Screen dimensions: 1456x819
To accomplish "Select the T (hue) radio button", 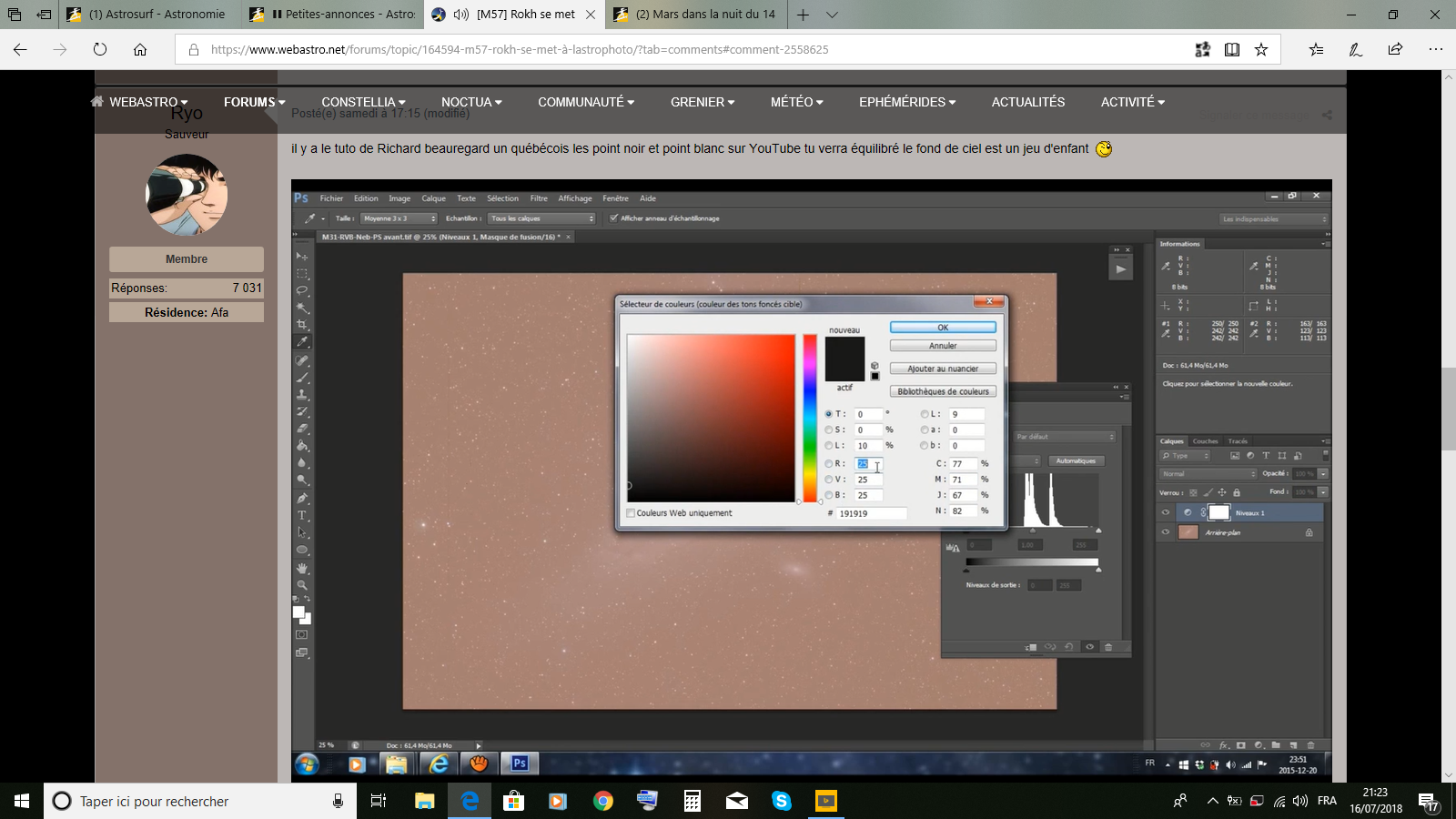I will [x=828, y=414].
